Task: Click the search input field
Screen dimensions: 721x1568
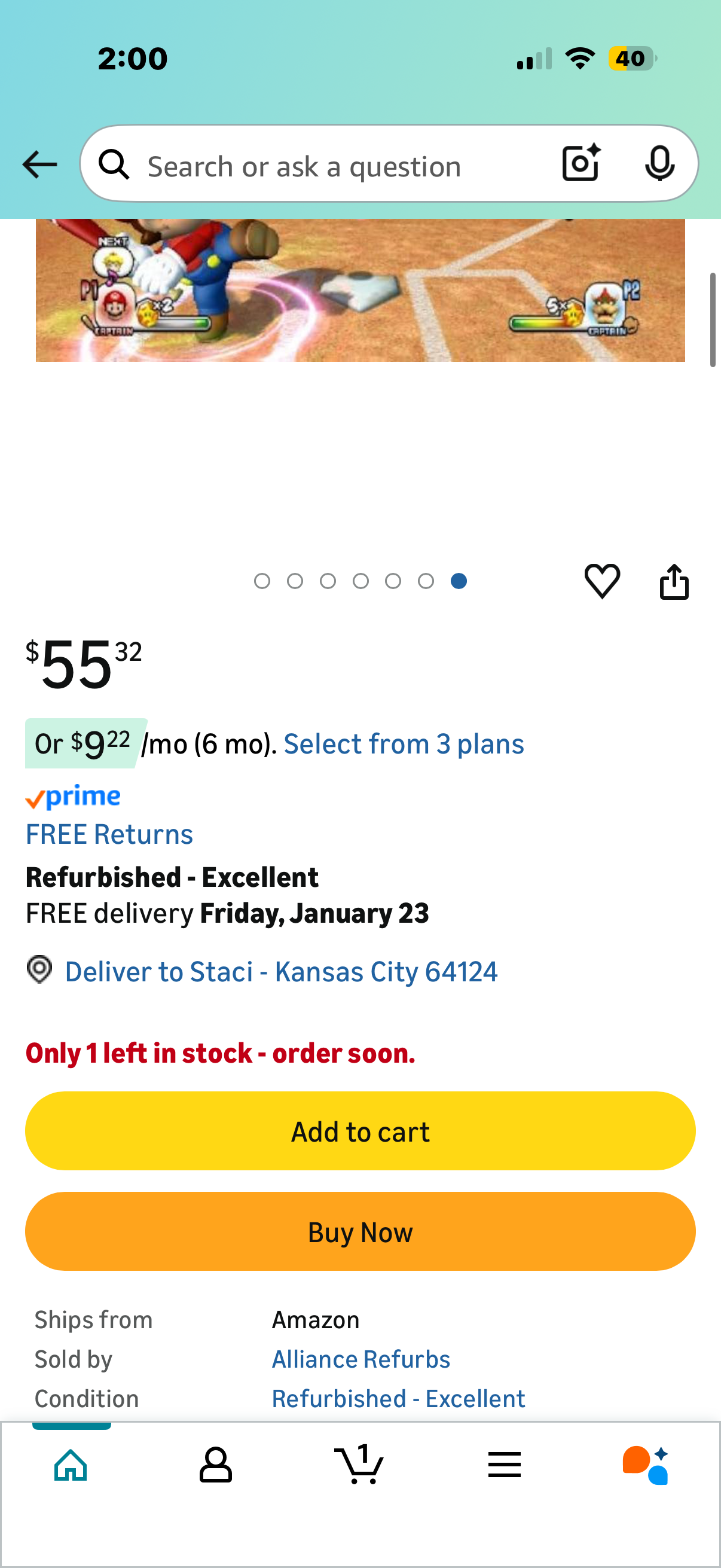Action: coord(341,166)
